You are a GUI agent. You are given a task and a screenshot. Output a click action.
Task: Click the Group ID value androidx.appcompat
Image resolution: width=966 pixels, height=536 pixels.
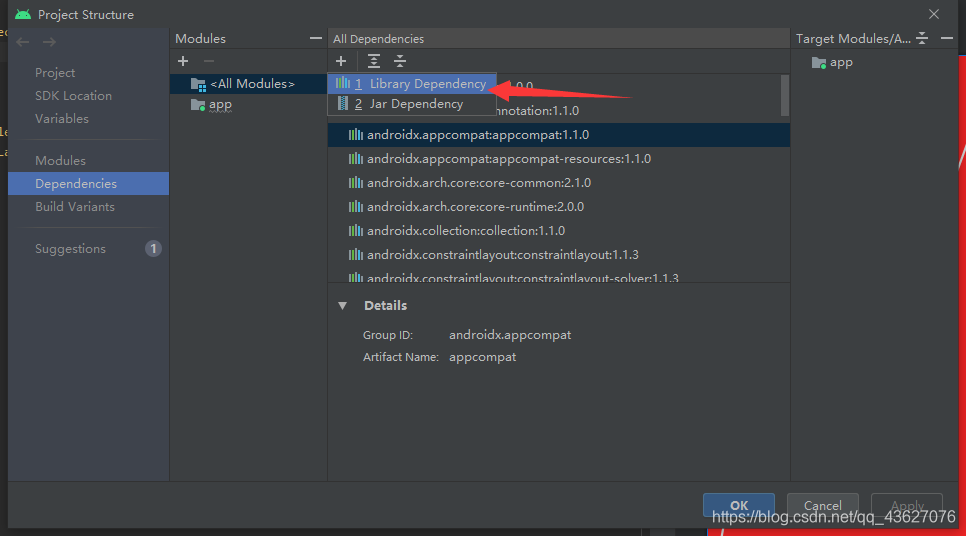click(x=510, y=335)
